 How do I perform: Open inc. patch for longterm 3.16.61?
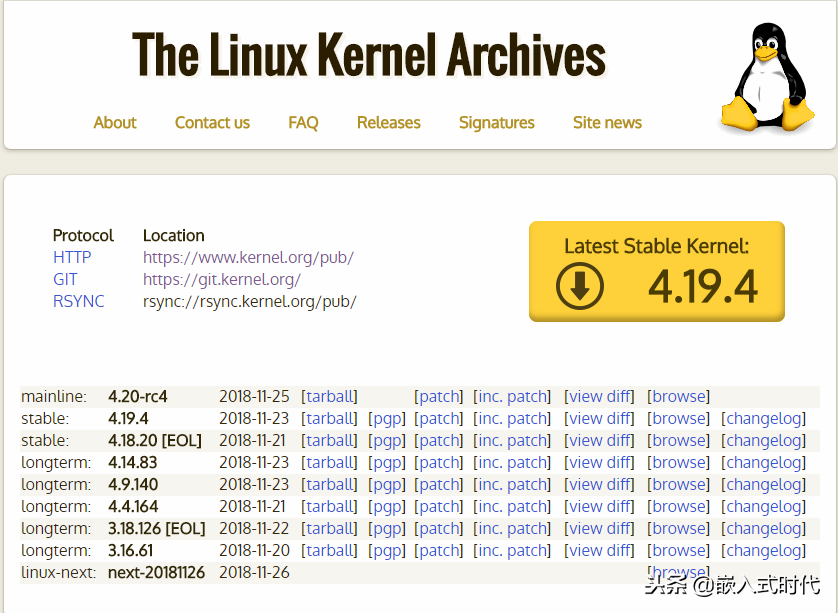click(x=512, y=550)
